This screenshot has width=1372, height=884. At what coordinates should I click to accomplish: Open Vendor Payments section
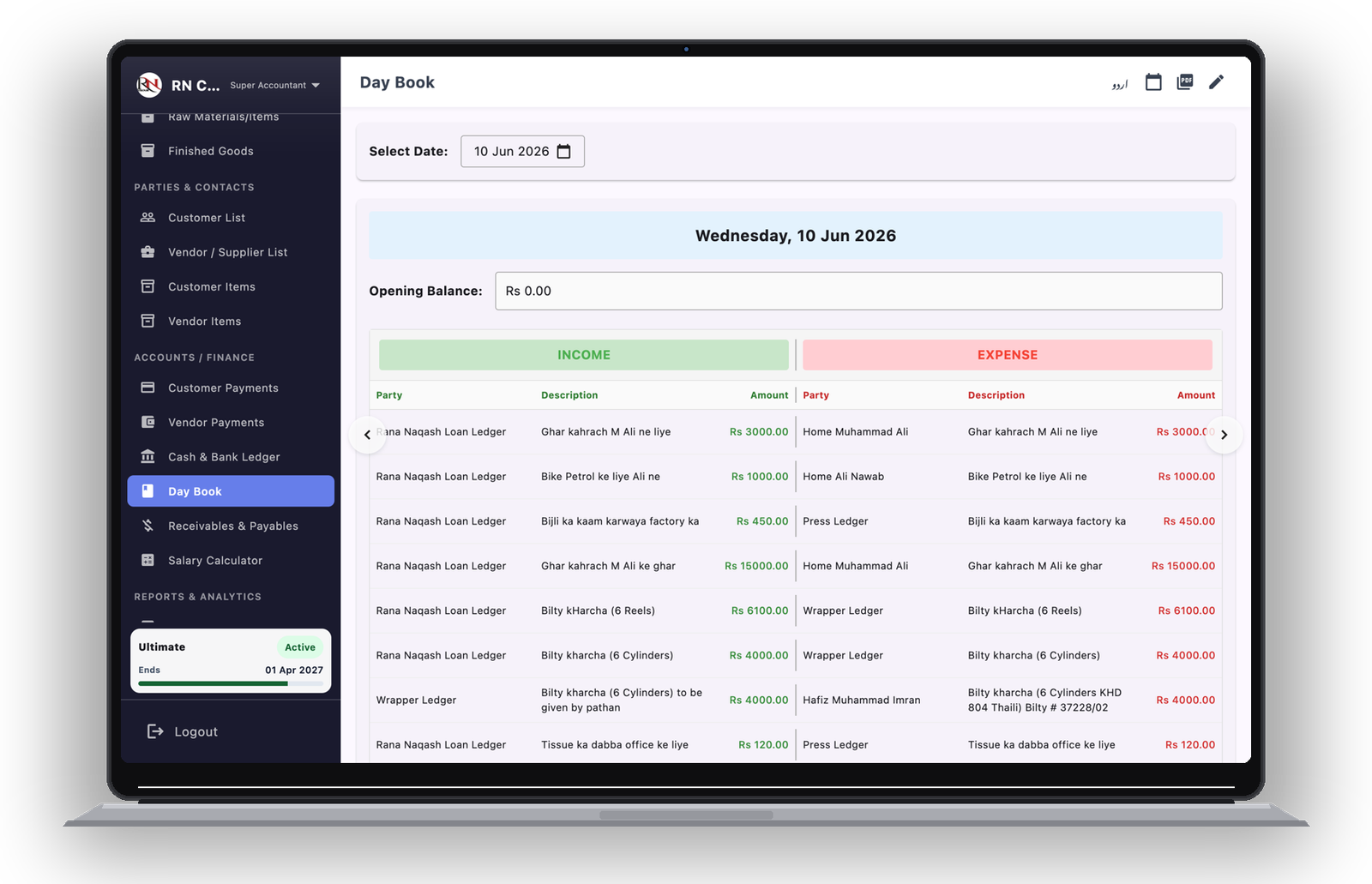pyautogui.click(x=231, y=422)
